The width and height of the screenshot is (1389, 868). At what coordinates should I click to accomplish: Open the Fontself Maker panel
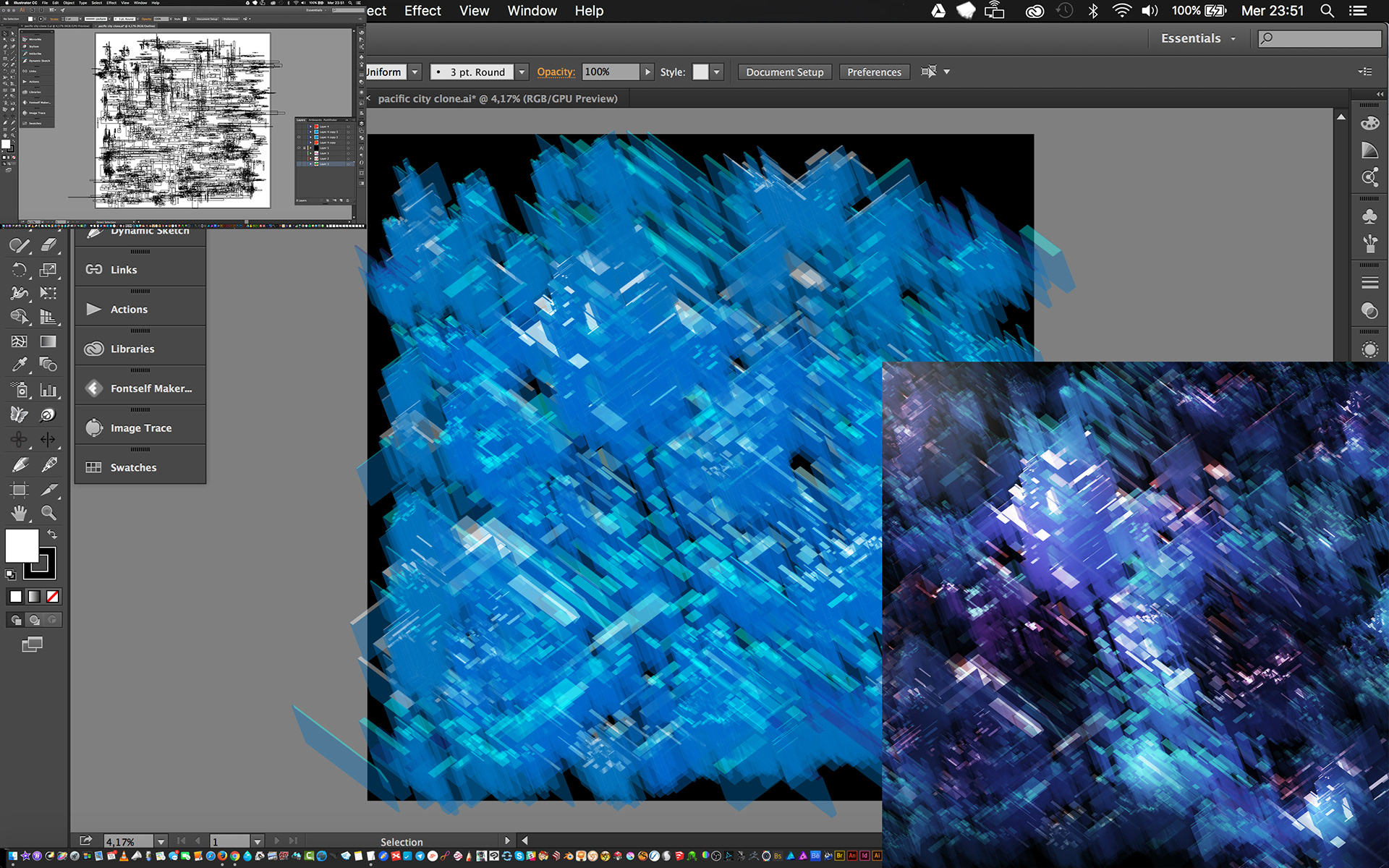click(140, 388)
